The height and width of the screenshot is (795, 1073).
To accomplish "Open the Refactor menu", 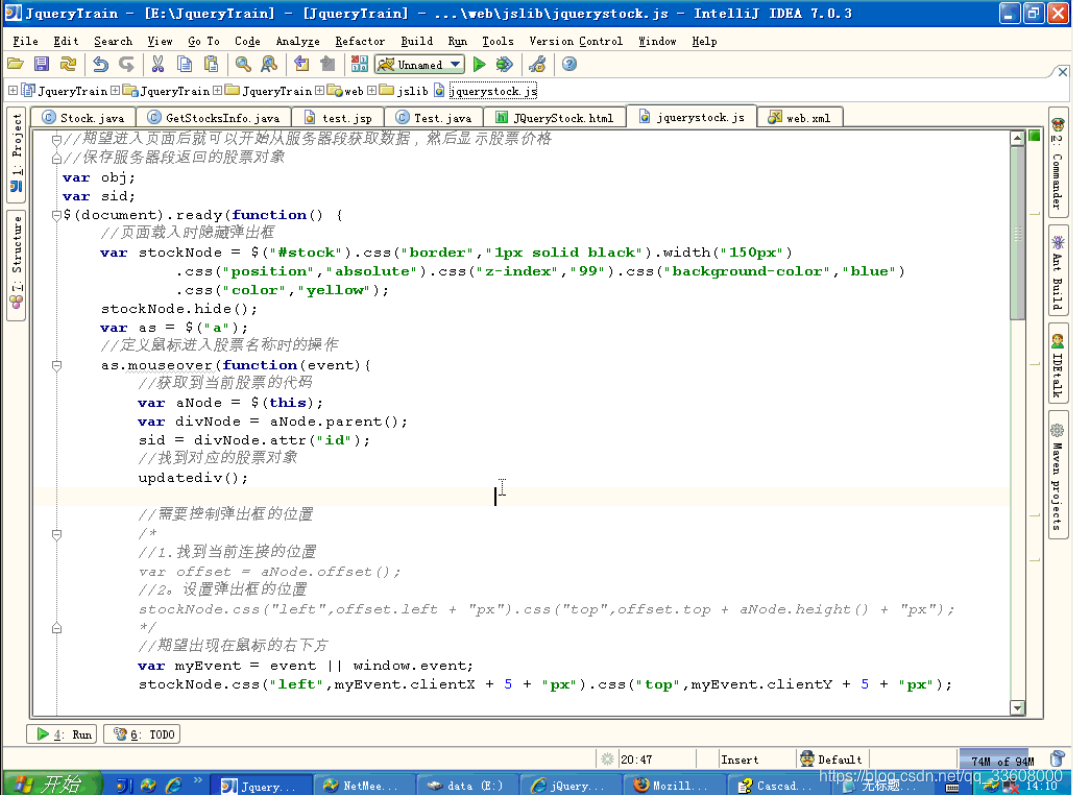I will pyautogui.click(x=360, y=41).
